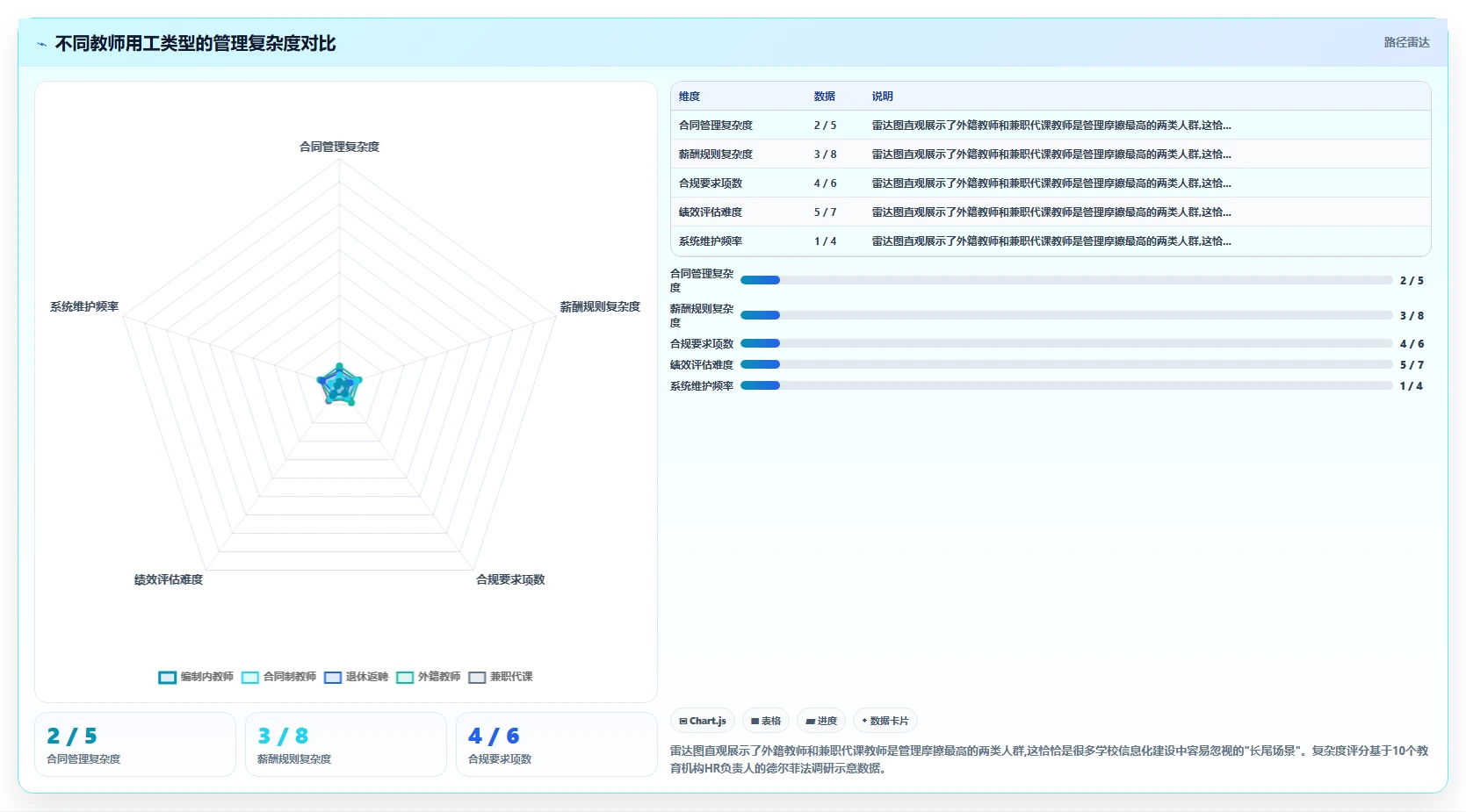Select the 表格 tag
Viewport: 1466px width, 812px height.
click(766, 721)
